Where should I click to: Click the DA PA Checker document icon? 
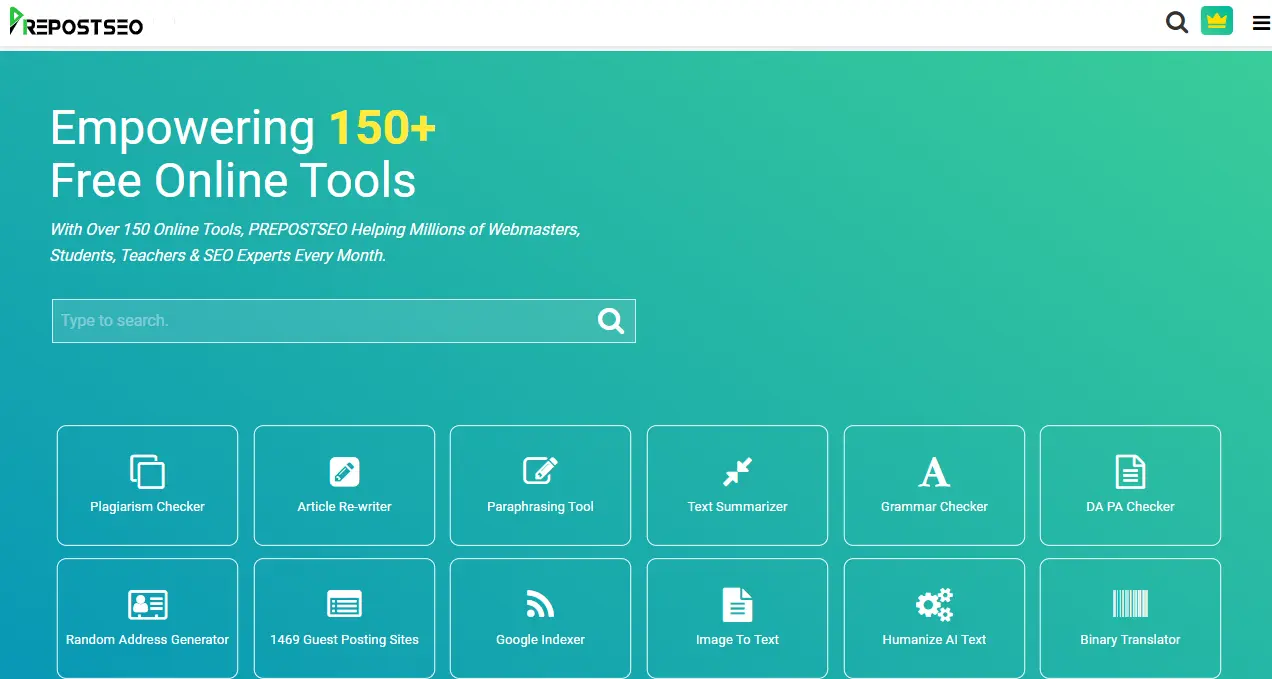click(1130, 471)
